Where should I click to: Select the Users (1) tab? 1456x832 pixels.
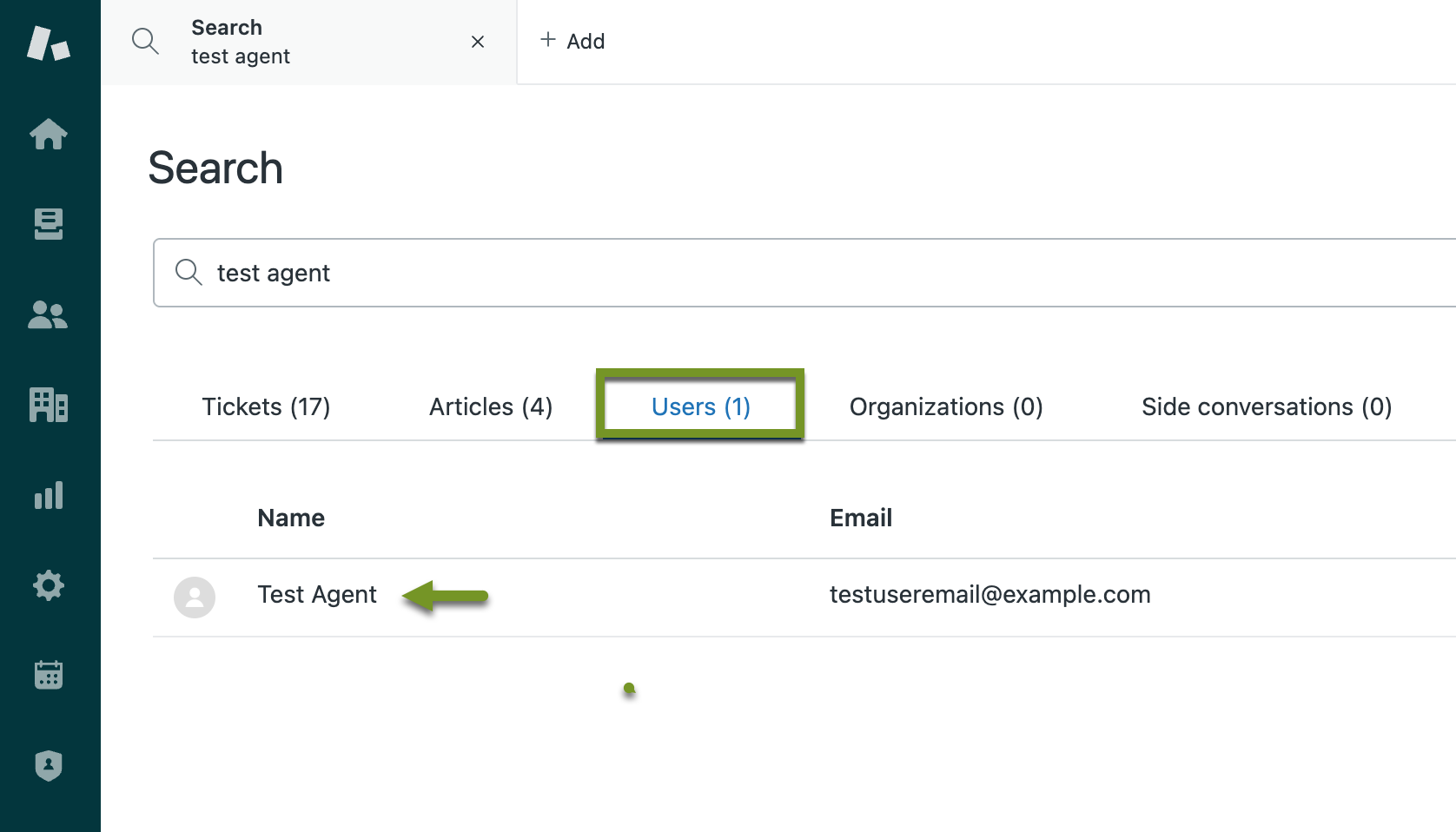[x=700, y=406]
